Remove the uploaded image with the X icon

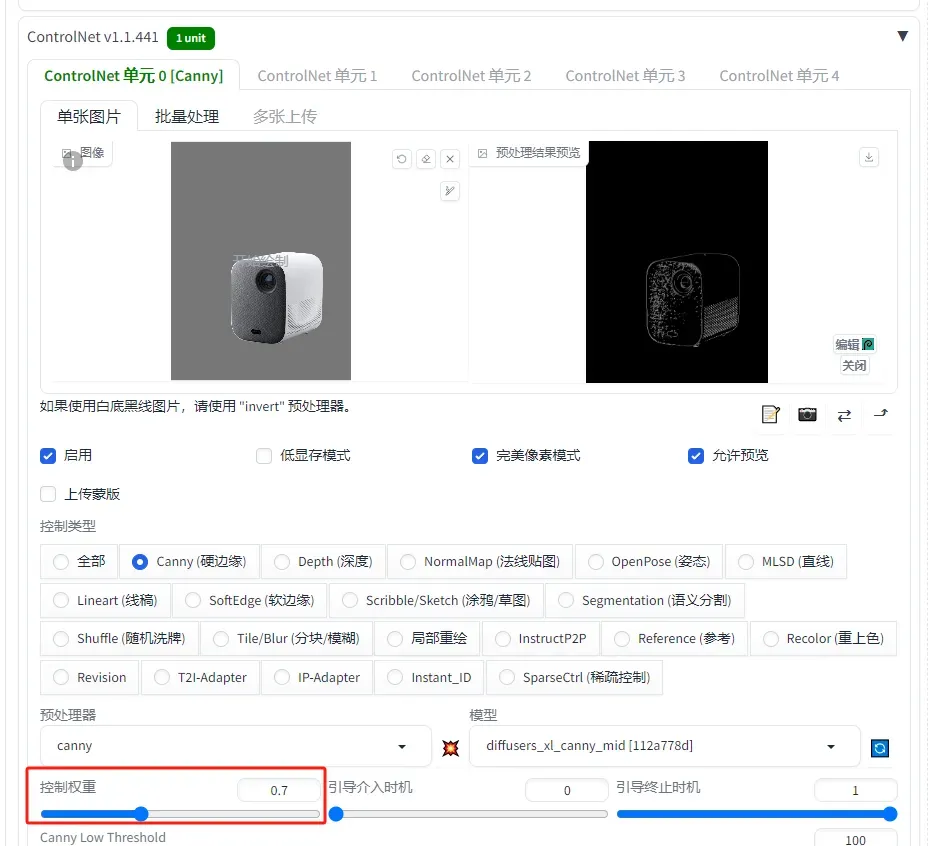point(450,159)
